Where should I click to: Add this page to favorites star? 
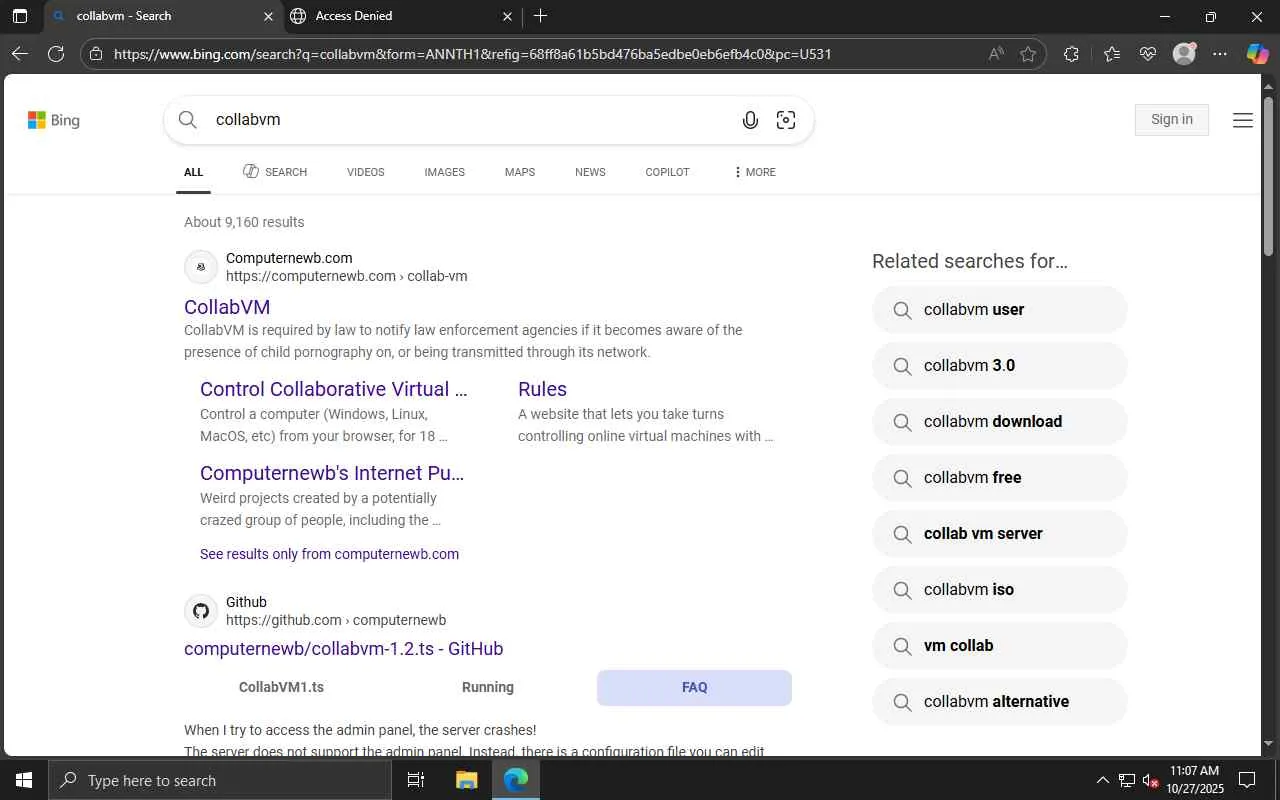(x=1028, y=54)
